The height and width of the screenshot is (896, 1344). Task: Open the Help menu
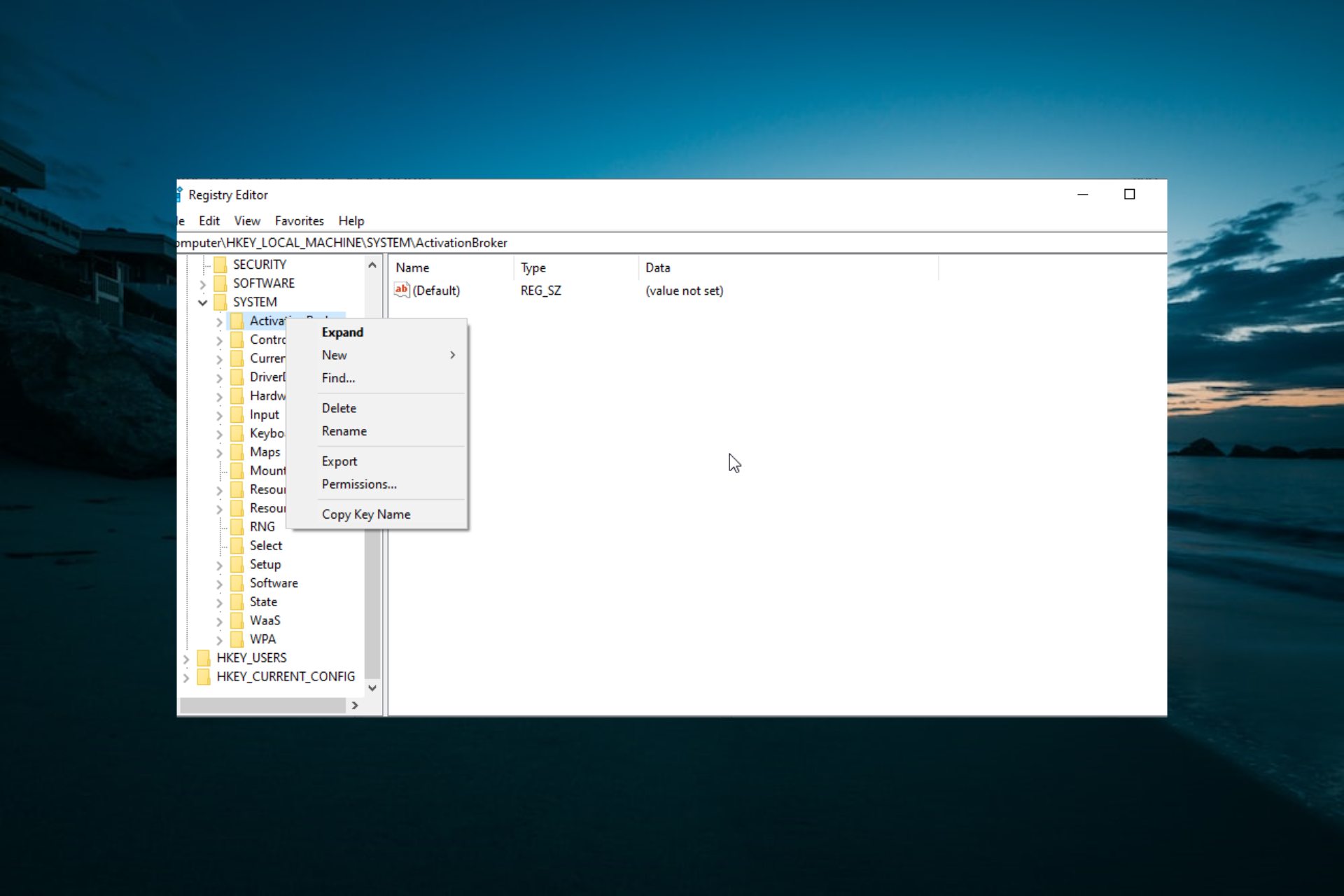click(351, 220)
